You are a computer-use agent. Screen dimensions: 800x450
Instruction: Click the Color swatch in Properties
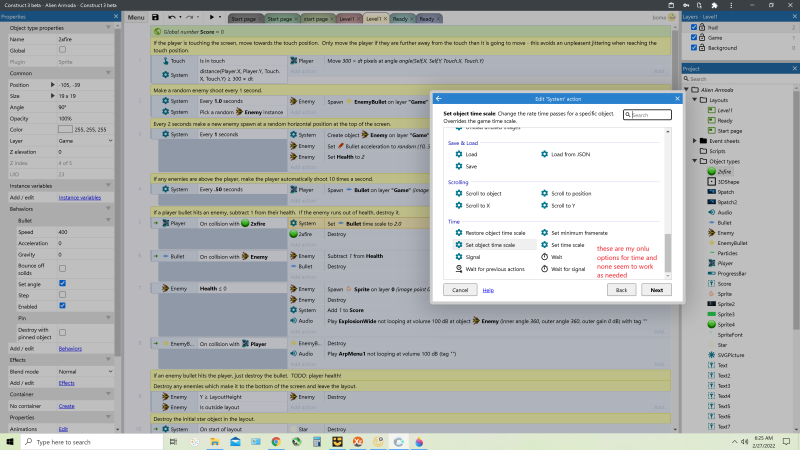tap(65, 130)
